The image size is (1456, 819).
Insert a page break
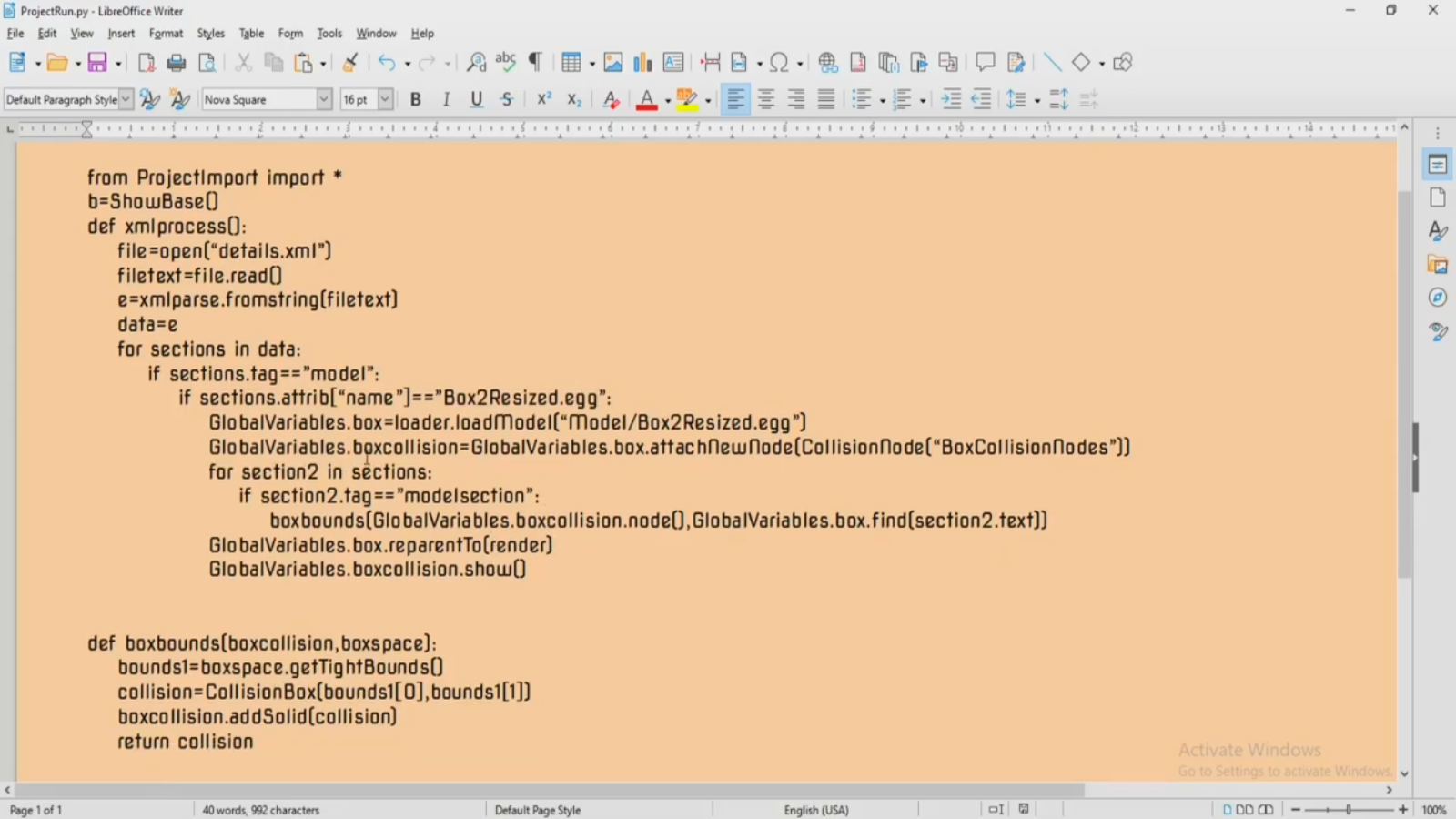click(711, 62)
